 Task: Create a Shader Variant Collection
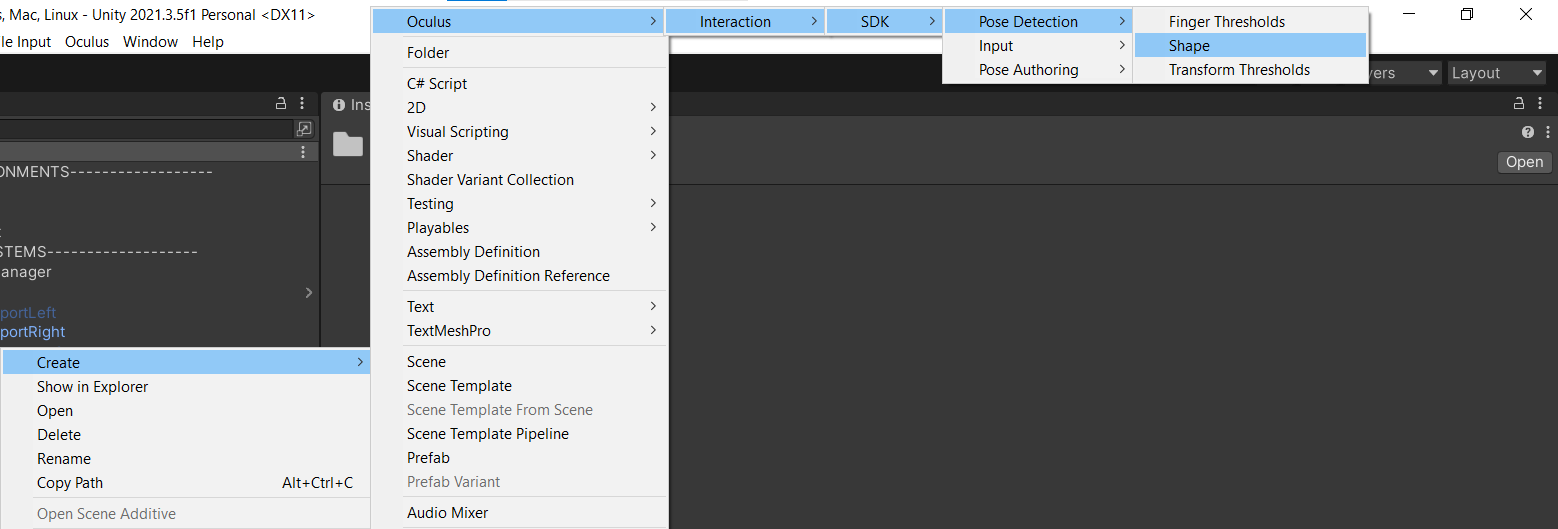(x=518, y=180)
